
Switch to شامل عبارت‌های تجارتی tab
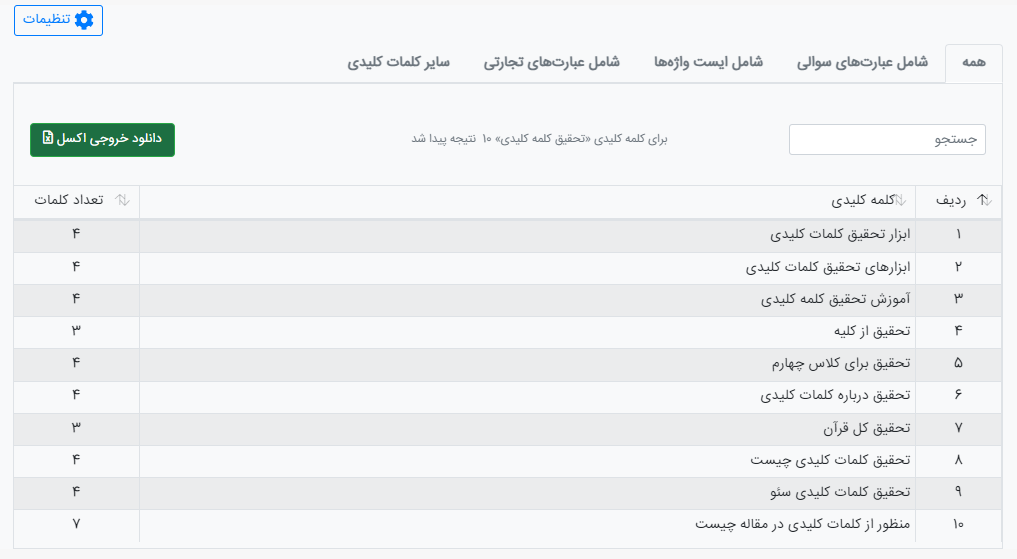point(551,63)
